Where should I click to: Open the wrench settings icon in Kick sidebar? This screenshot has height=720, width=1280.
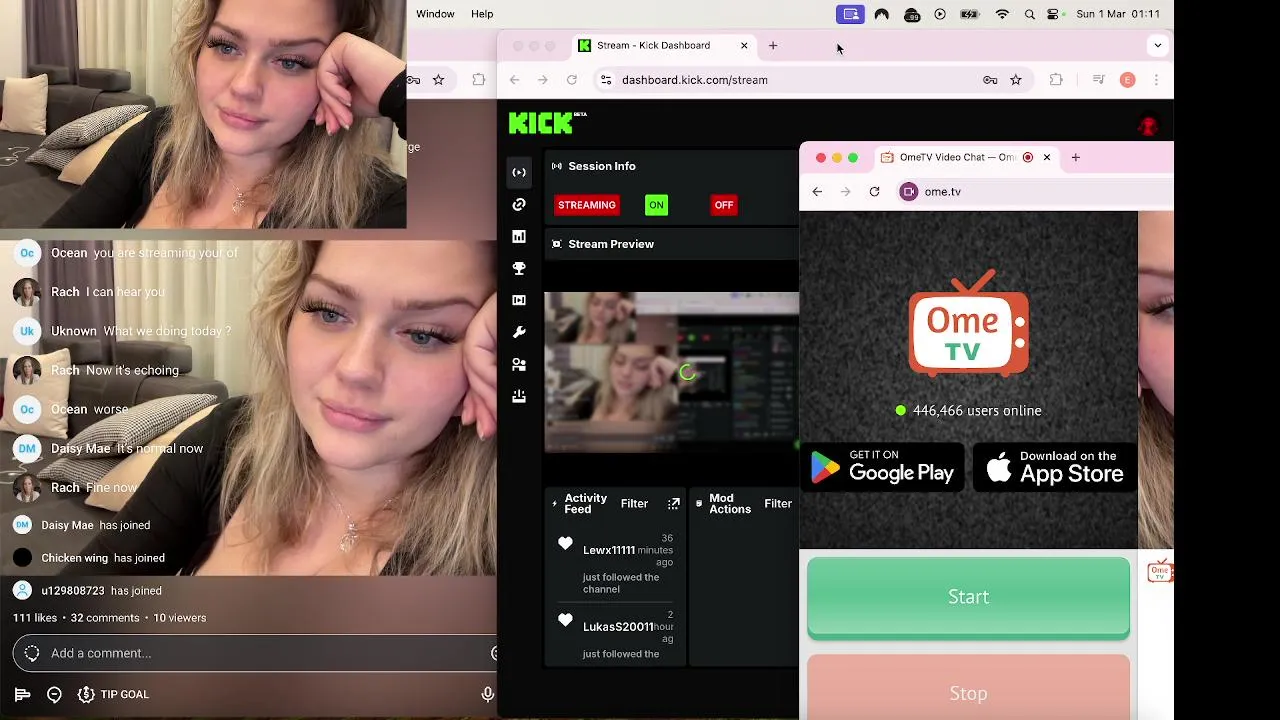pyautogui.click(x=519, y=332)
